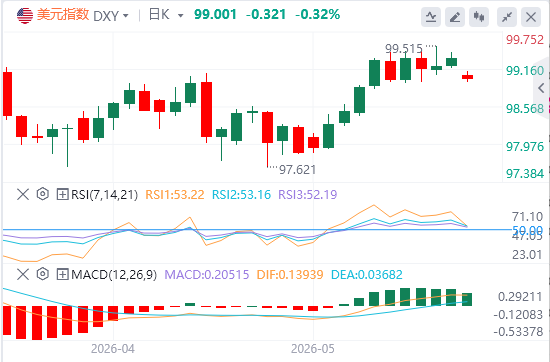Viewport: 550px width, 362px height.
Task: Click the RSI(7,14,21) indicator label
Action: pyautogui.click(x=104, y=194)
